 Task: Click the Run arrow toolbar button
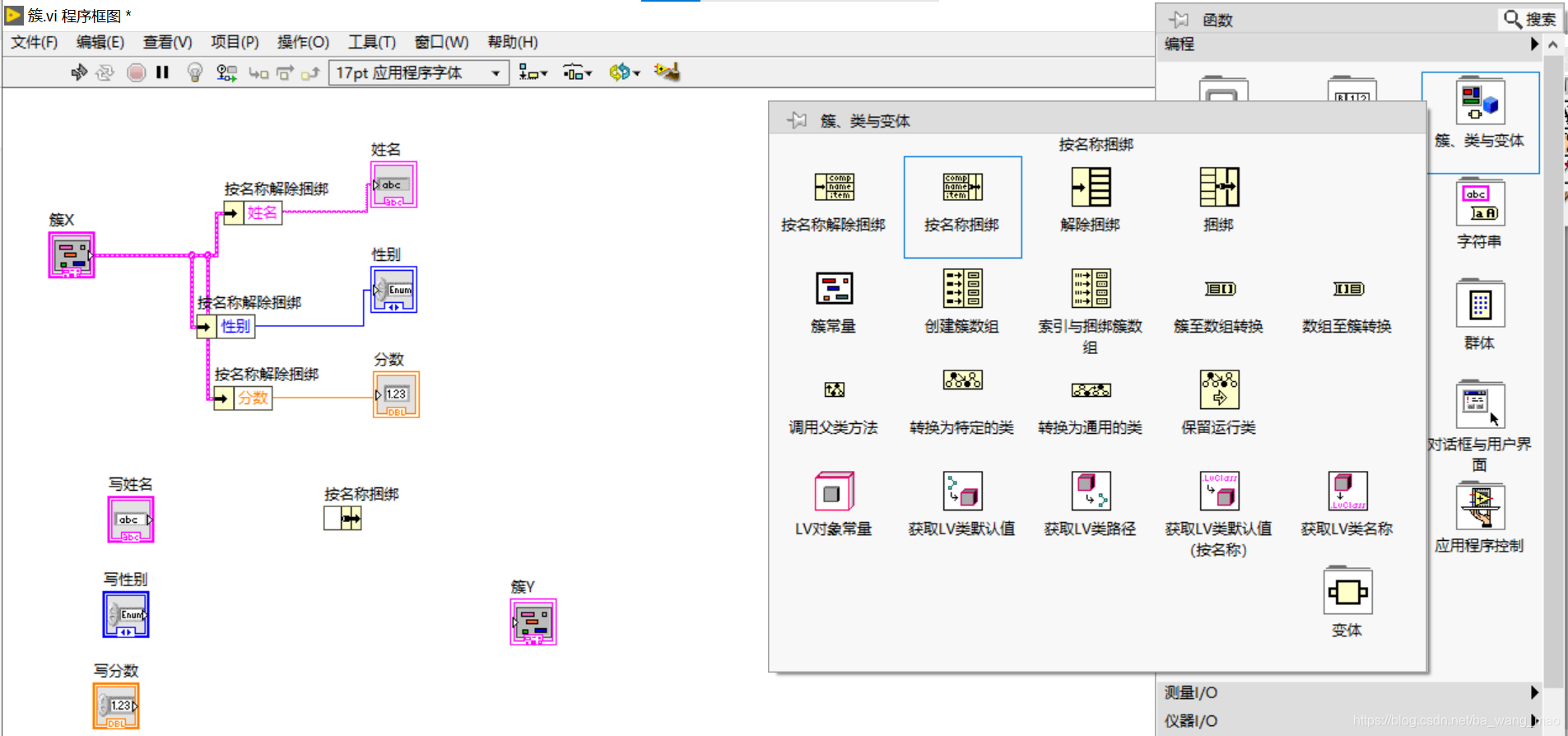(x=79, y=72)
